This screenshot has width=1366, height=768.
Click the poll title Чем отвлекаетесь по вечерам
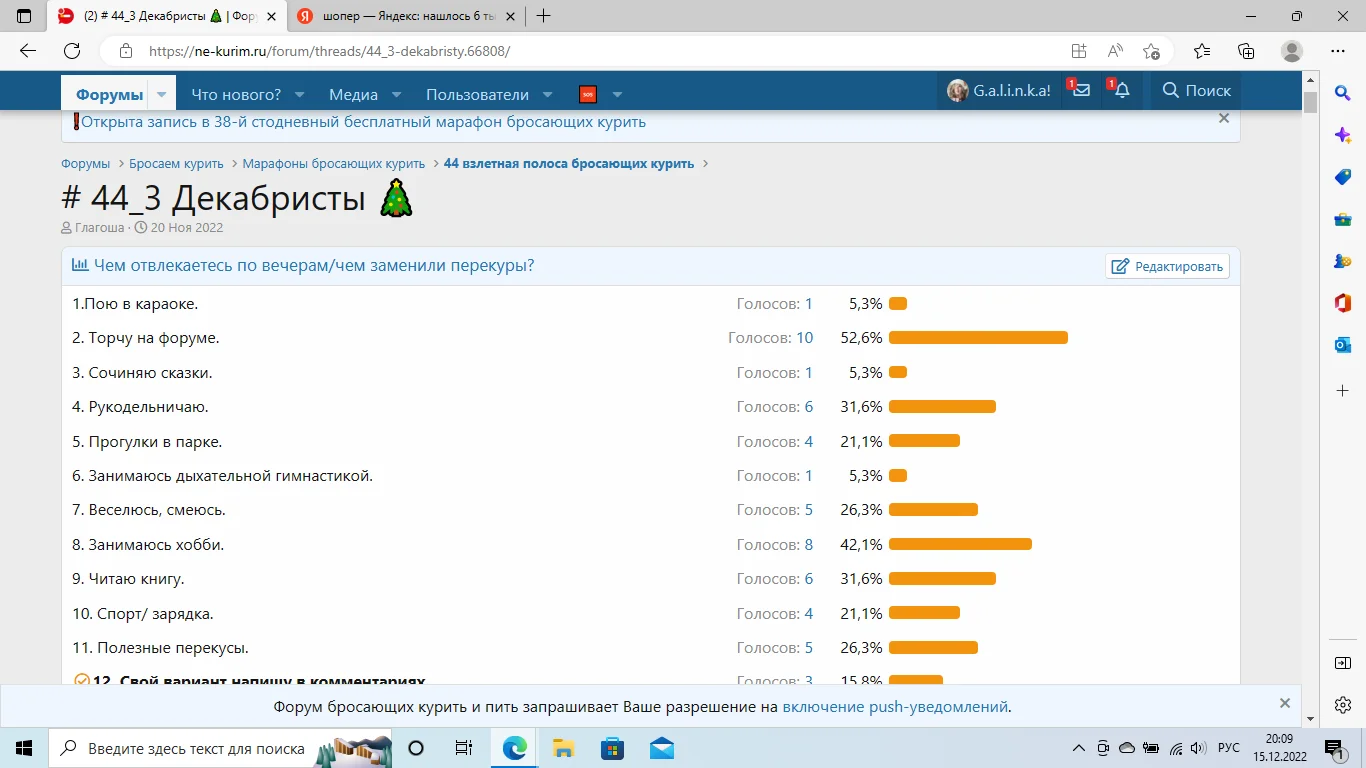coord(314,266)
